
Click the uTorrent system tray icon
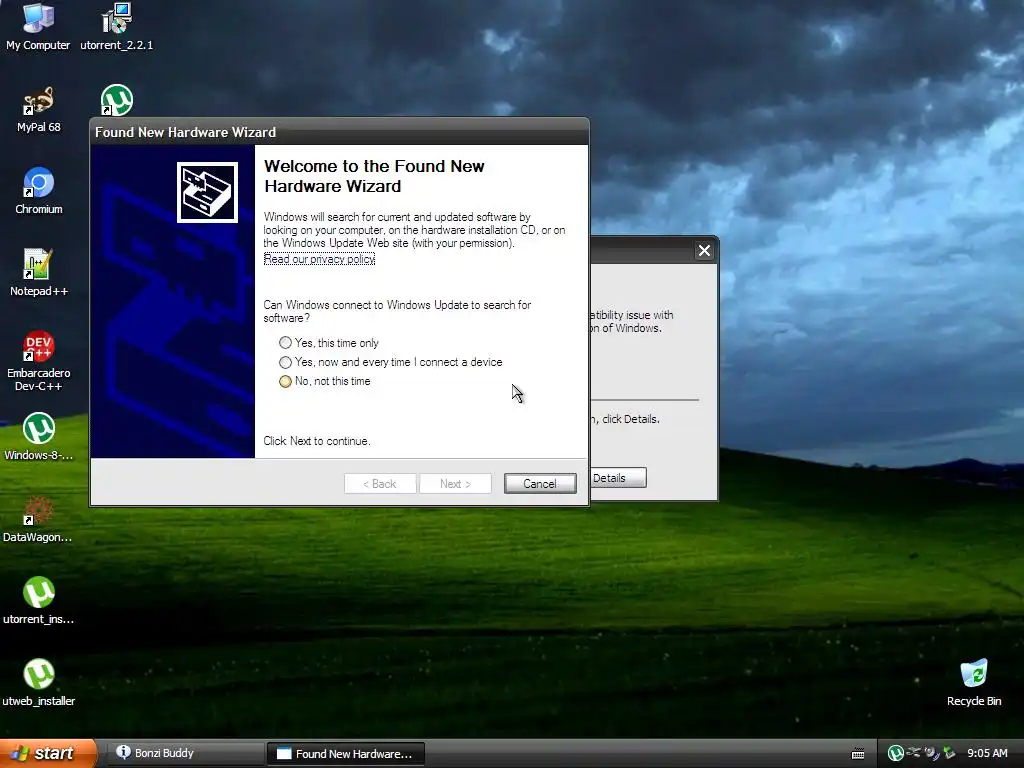click(x=895, y=753)
